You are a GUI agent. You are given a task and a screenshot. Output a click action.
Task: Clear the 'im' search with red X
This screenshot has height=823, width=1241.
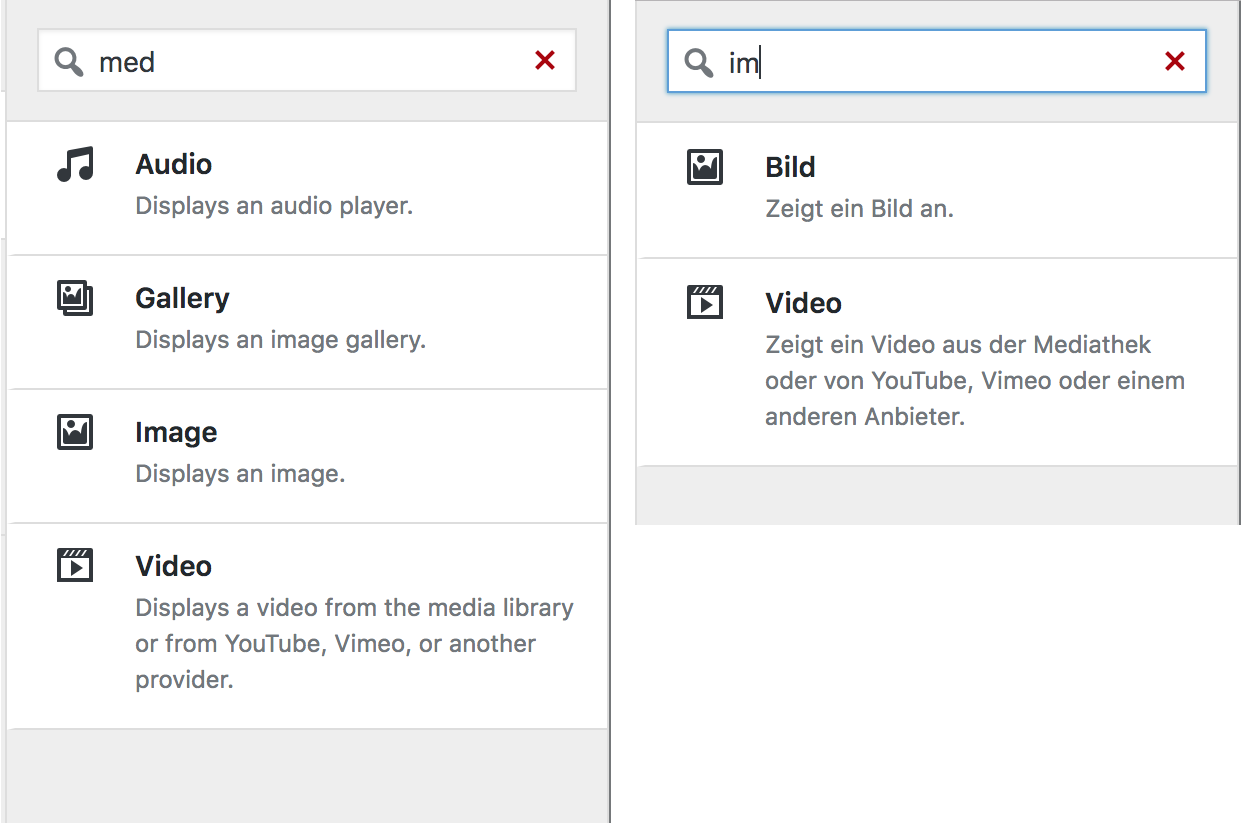(x=1175, y=62)
